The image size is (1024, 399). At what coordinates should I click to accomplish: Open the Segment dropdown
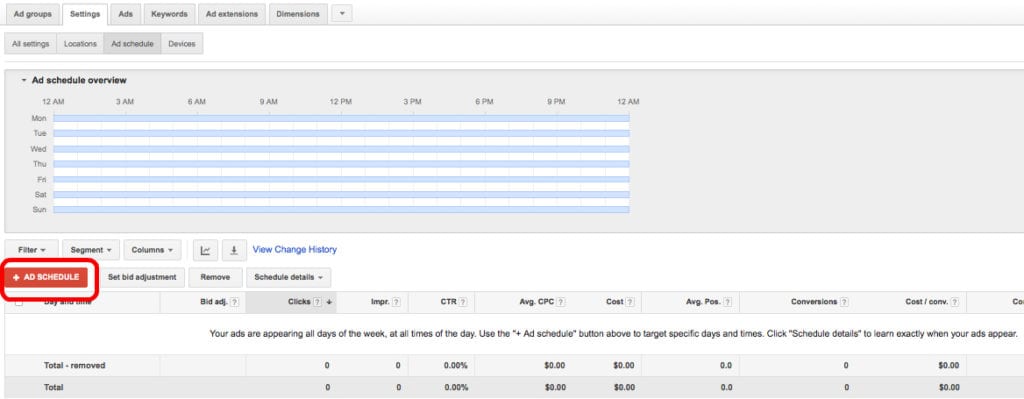click(91, 250)
